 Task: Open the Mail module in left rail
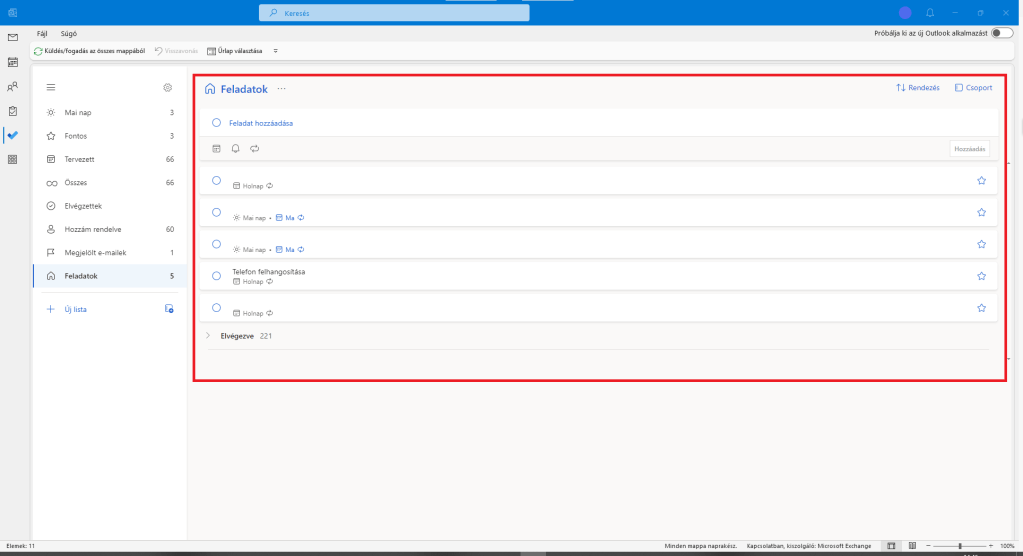pyautogui.click(x=13, y=37)
